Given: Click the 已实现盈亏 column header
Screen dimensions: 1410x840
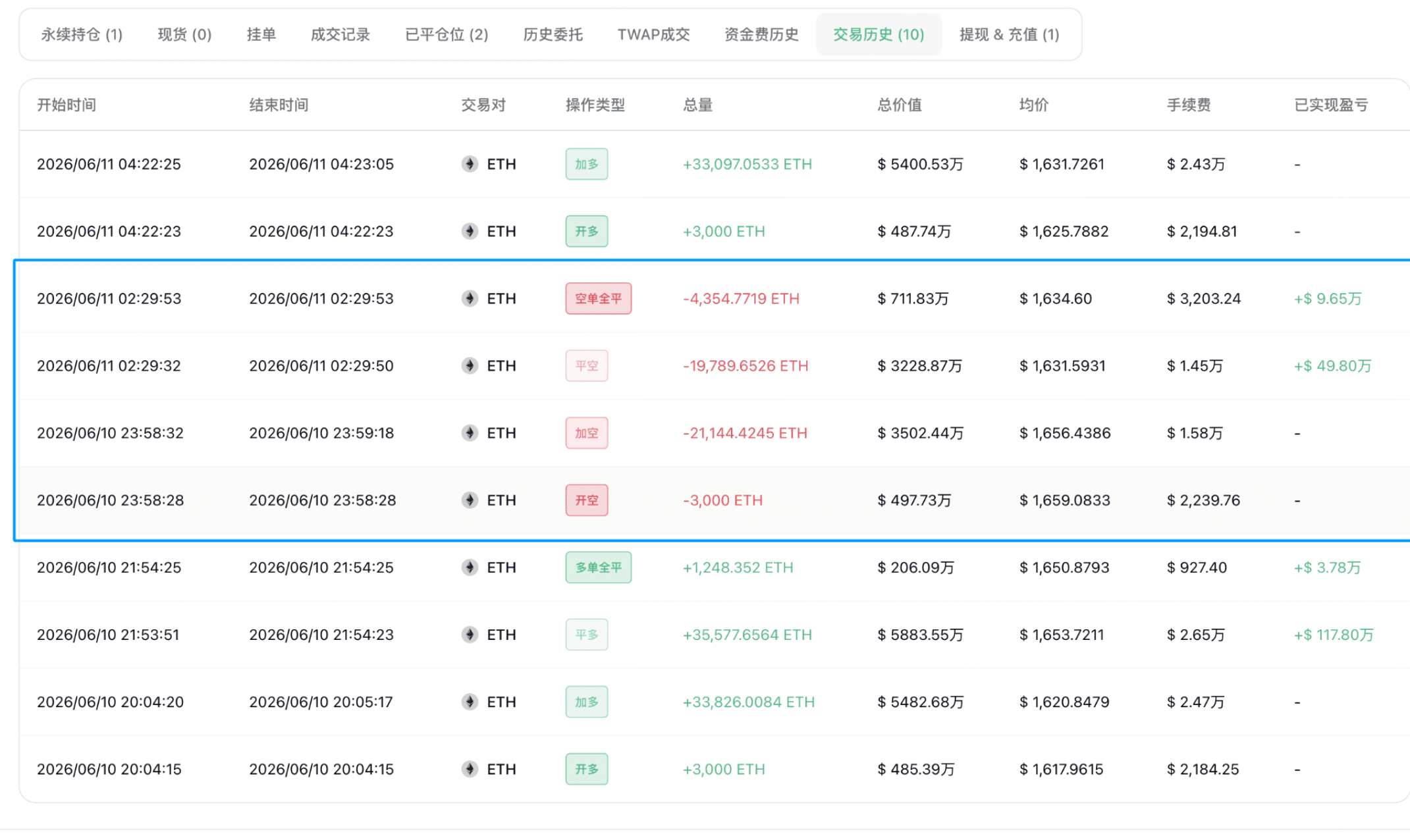Looking at the screenshot, I should [1331, 105].
